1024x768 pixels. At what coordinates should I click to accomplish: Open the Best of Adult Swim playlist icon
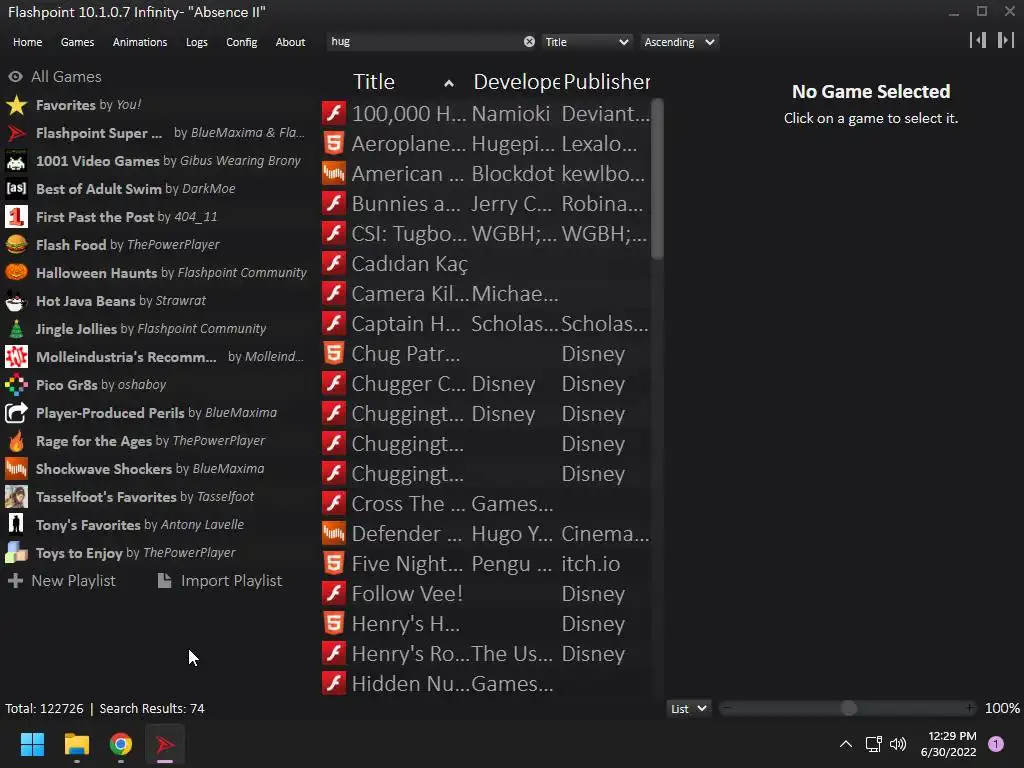pyautogui.click(x=16, y=189)
